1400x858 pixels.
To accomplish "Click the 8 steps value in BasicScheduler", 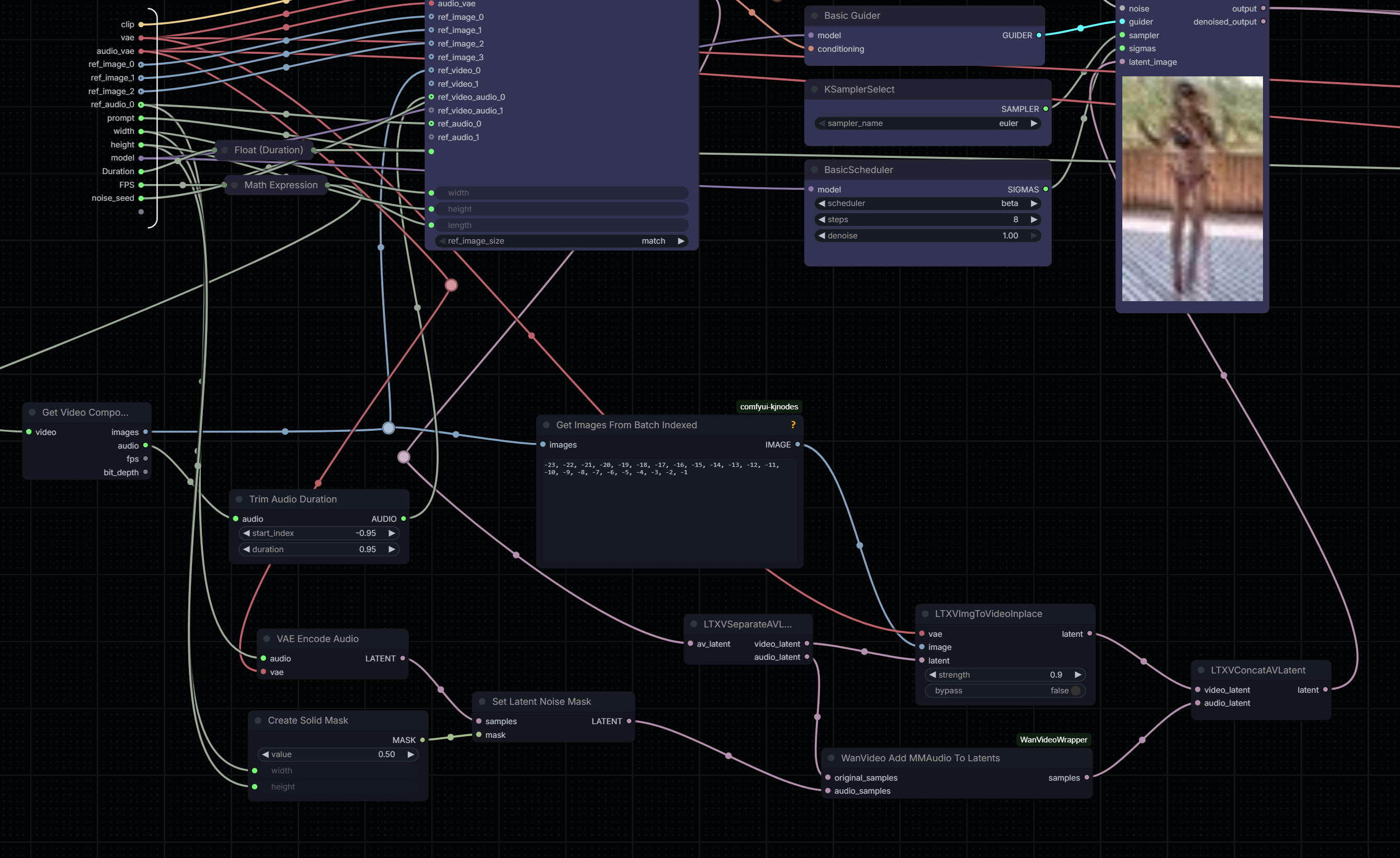I will coord(1015,219).
